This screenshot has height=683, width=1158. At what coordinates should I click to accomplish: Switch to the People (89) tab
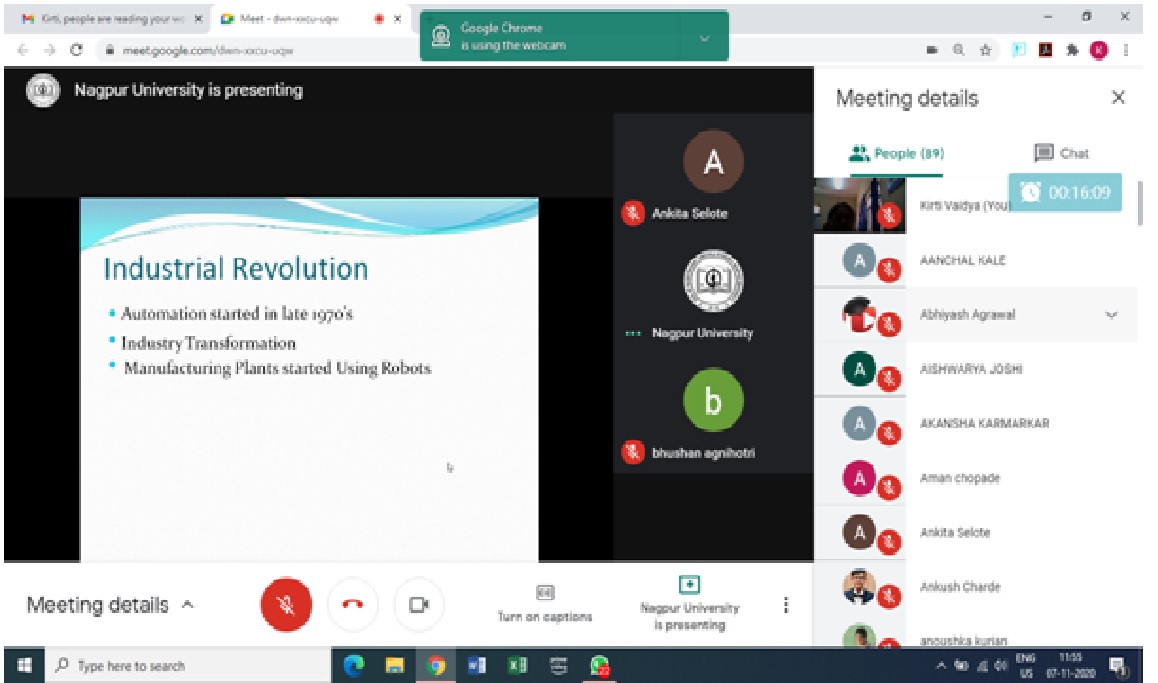click(897, 154)
